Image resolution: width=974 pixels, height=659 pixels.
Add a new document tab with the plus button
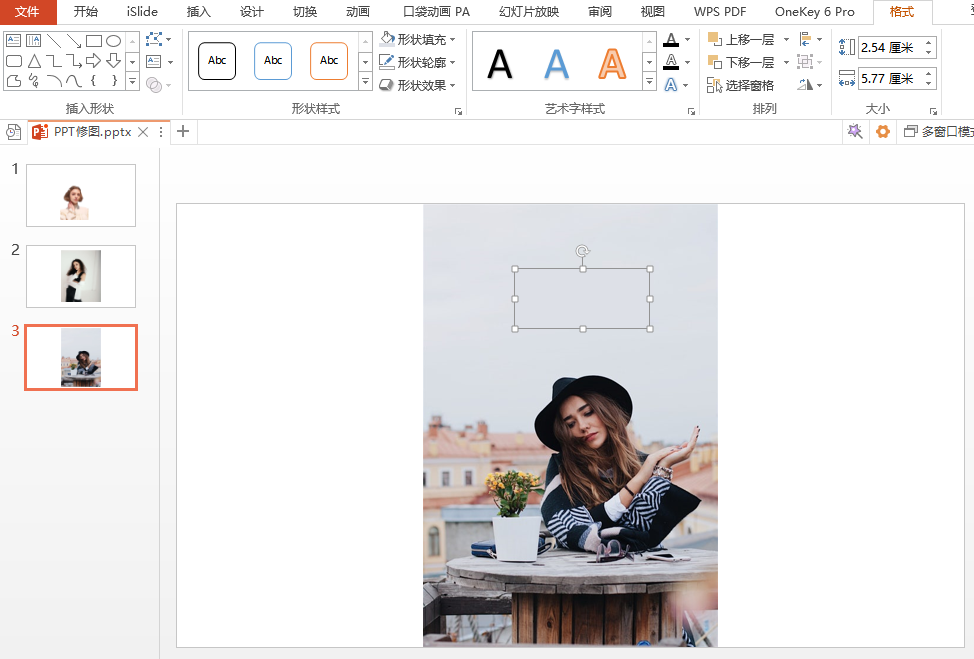(183, 132)
